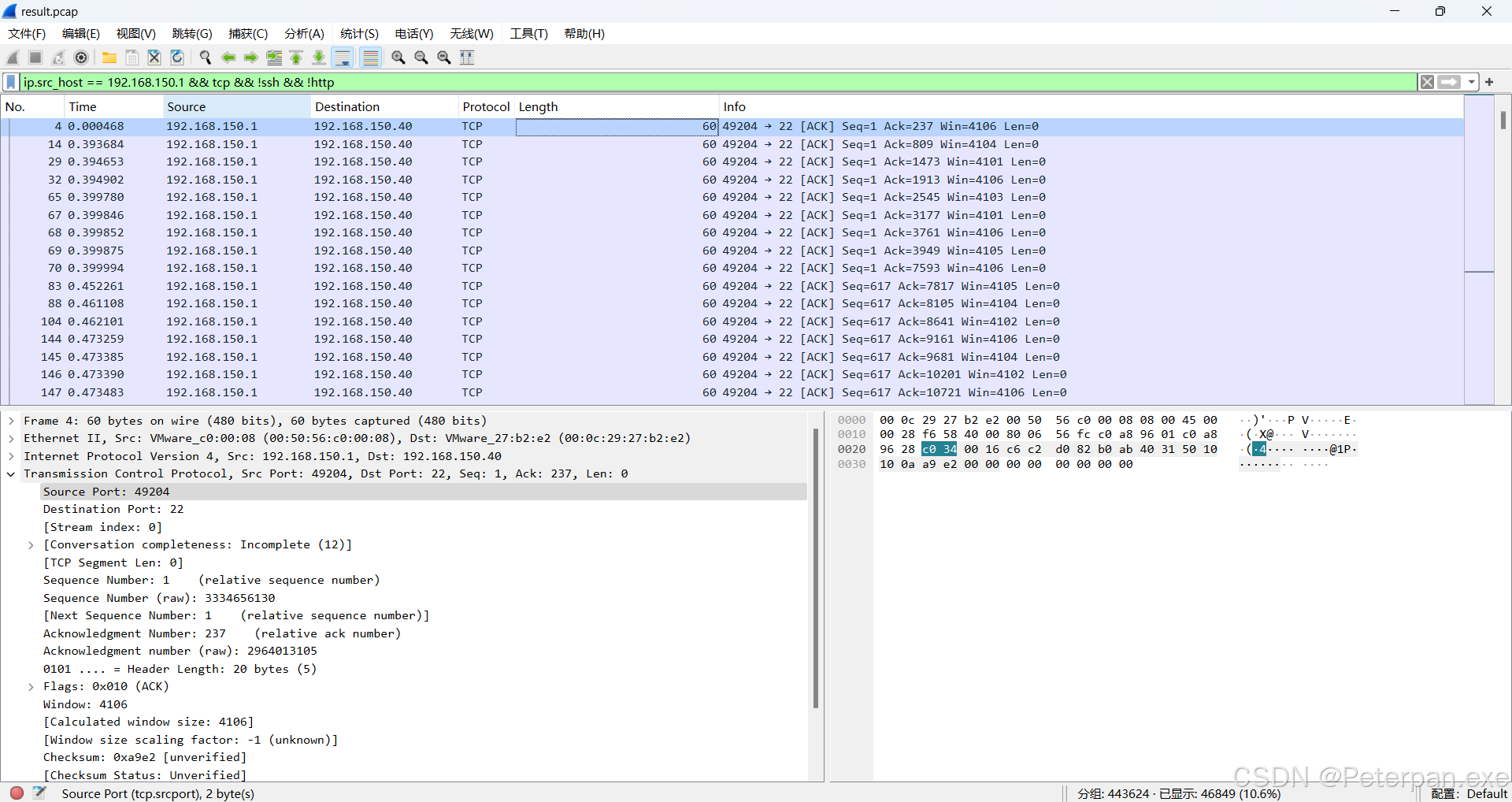Toggle packet list colorization
Viewport: 1512px width, 802px height.
371,58
